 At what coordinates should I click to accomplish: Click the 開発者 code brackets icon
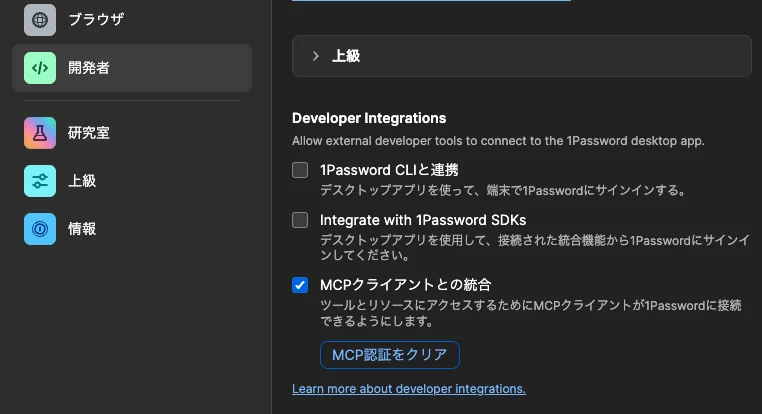pos(40,68)
